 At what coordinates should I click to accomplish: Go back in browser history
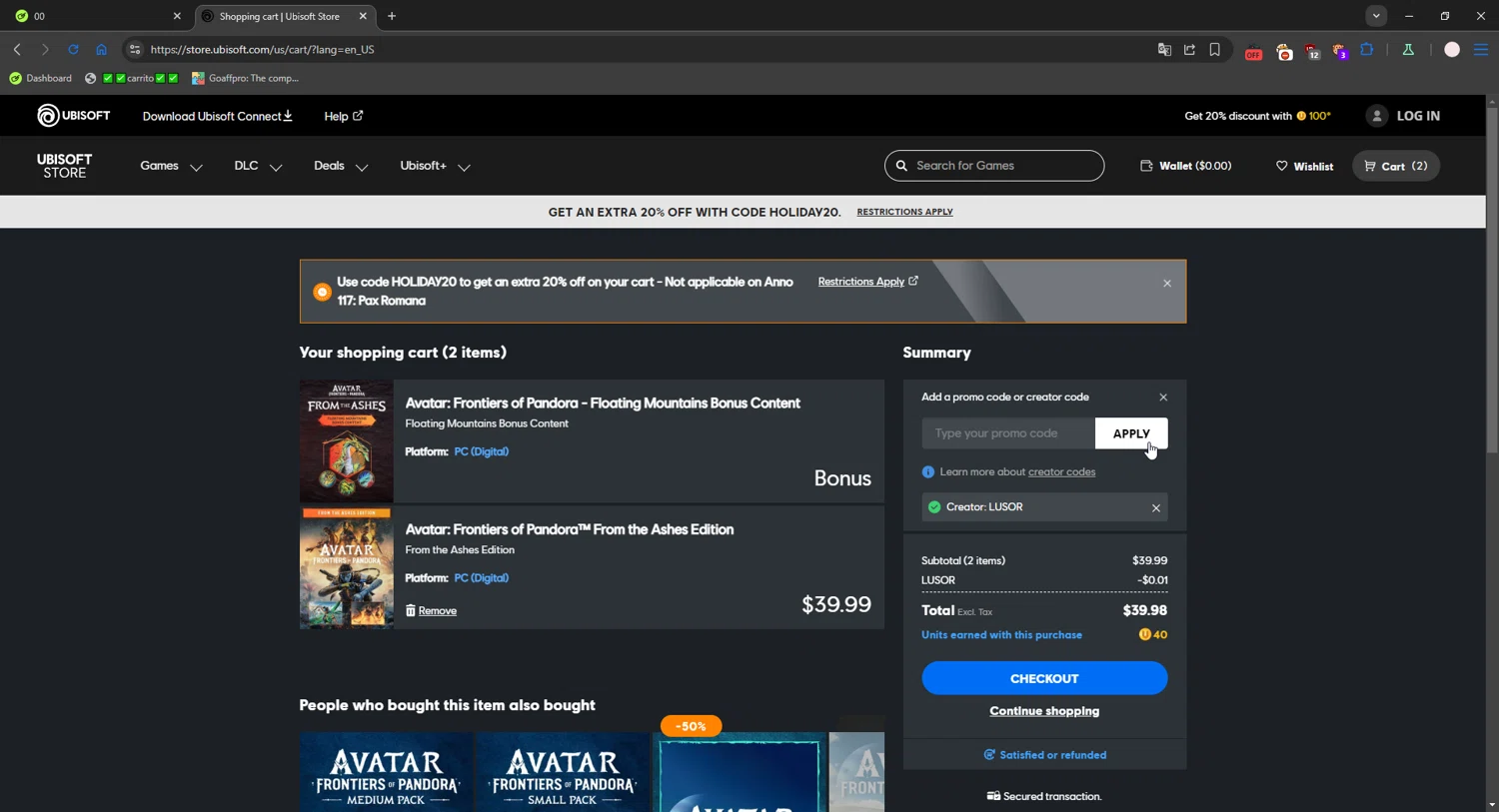tap(17, 49)
